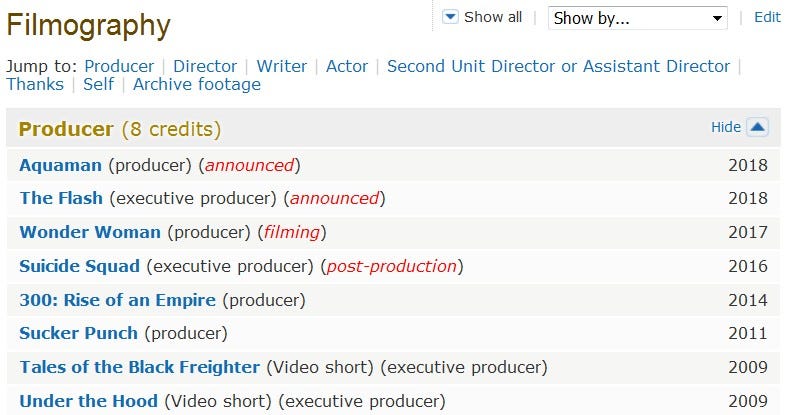
Task: Open 300: Rise of an Empire link
Action: pos(117,300)
